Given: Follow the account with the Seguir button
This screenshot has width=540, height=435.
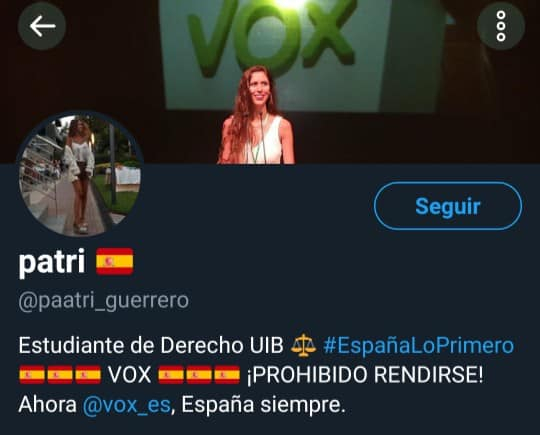Looking at the screenshot, I should tap(448, 206).
